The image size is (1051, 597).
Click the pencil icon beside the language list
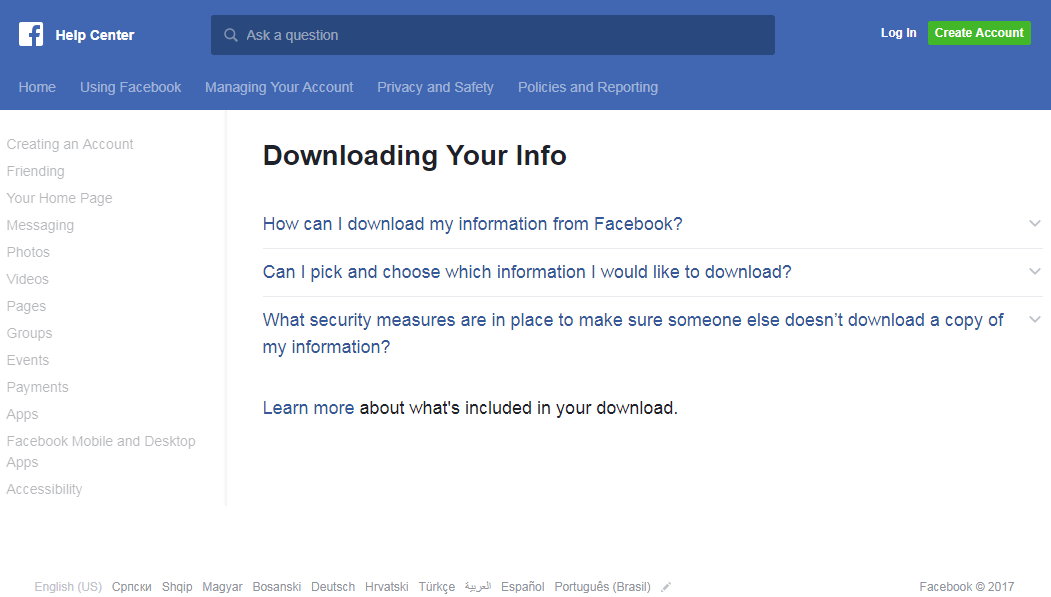pos(667,587)
